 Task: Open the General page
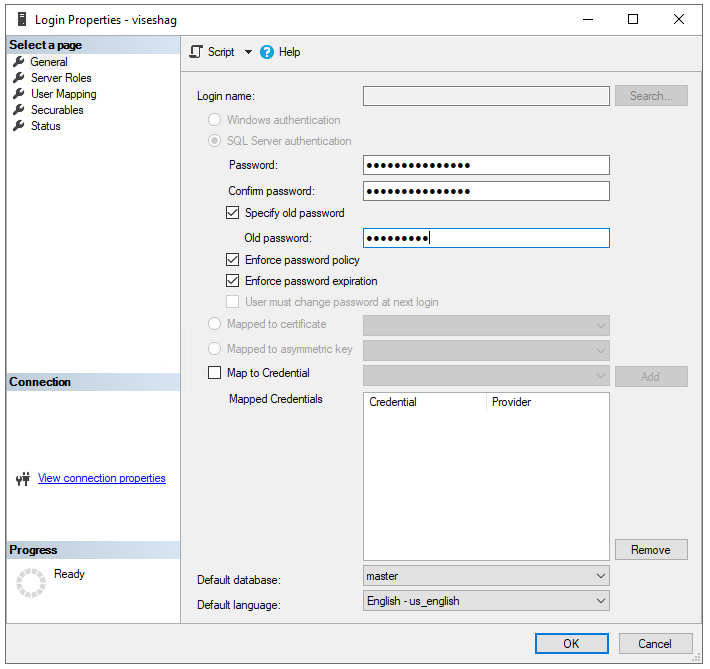point(49,62)
